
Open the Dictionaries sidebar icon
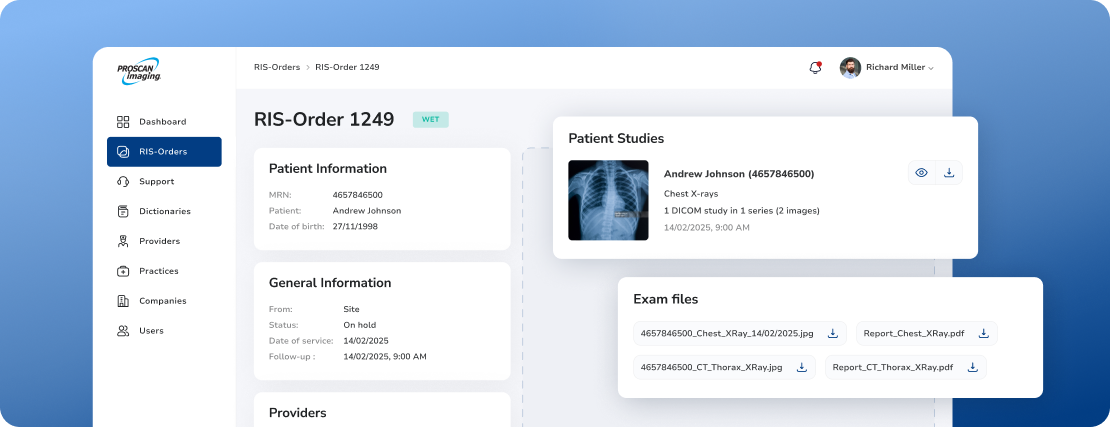[x=123, y=211]
